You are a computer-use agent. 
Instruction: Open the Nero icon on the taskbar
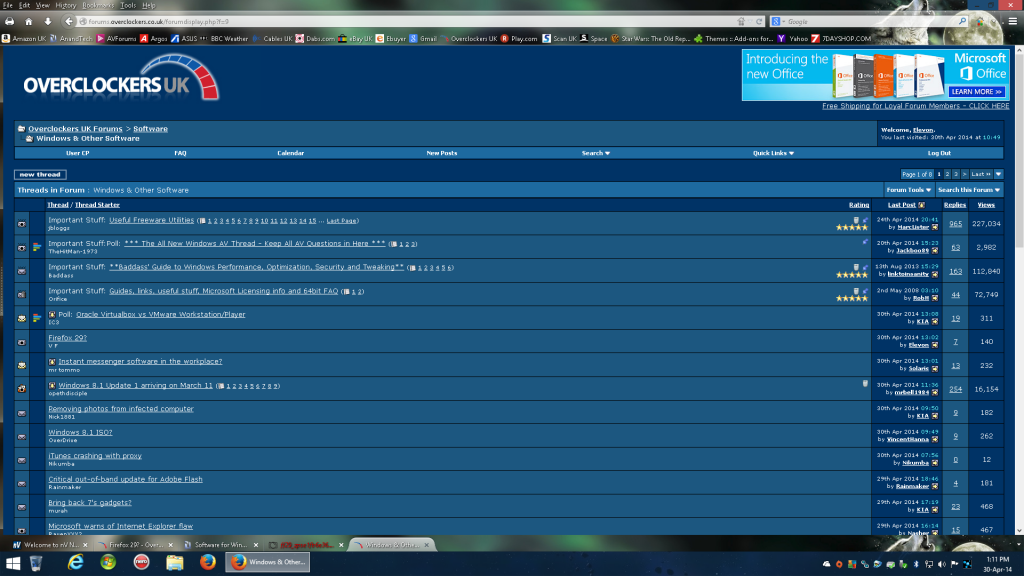(141, 562)
